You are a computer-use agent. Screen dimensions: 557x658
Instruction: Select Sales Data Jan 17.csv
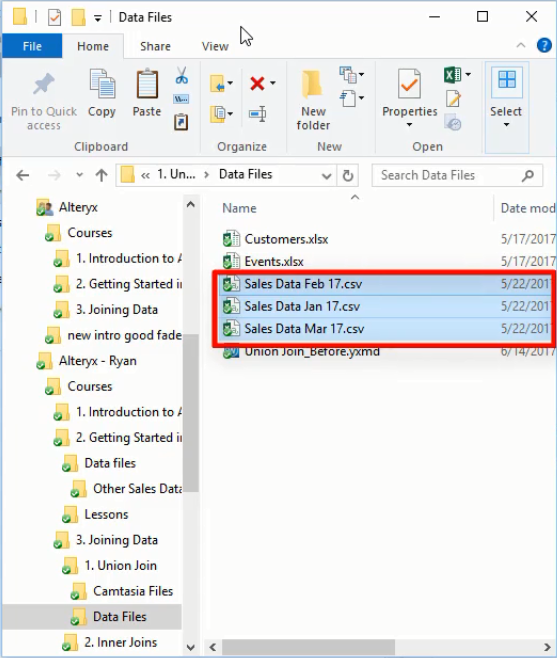[302, 306]
